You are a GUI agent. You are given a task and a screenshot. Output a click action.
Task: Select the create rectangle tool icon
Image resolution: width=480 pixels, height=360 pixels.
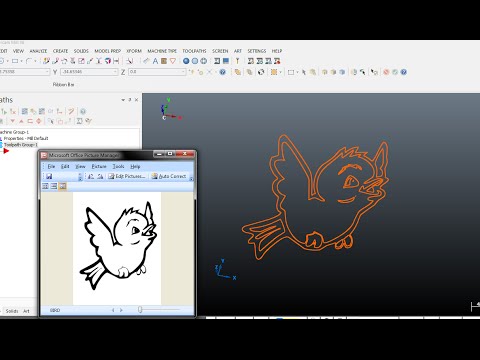click(x=15, y=61)
